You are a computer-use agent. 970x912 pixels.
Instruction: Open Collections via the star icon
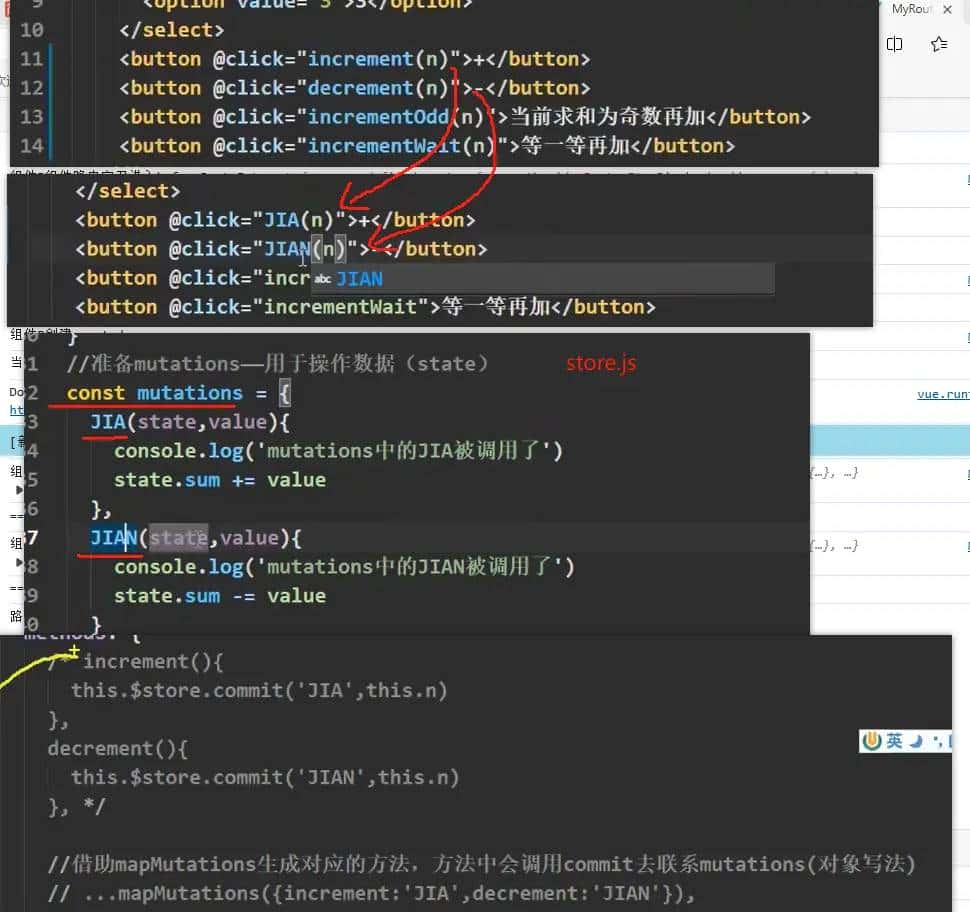coord(938,43)
